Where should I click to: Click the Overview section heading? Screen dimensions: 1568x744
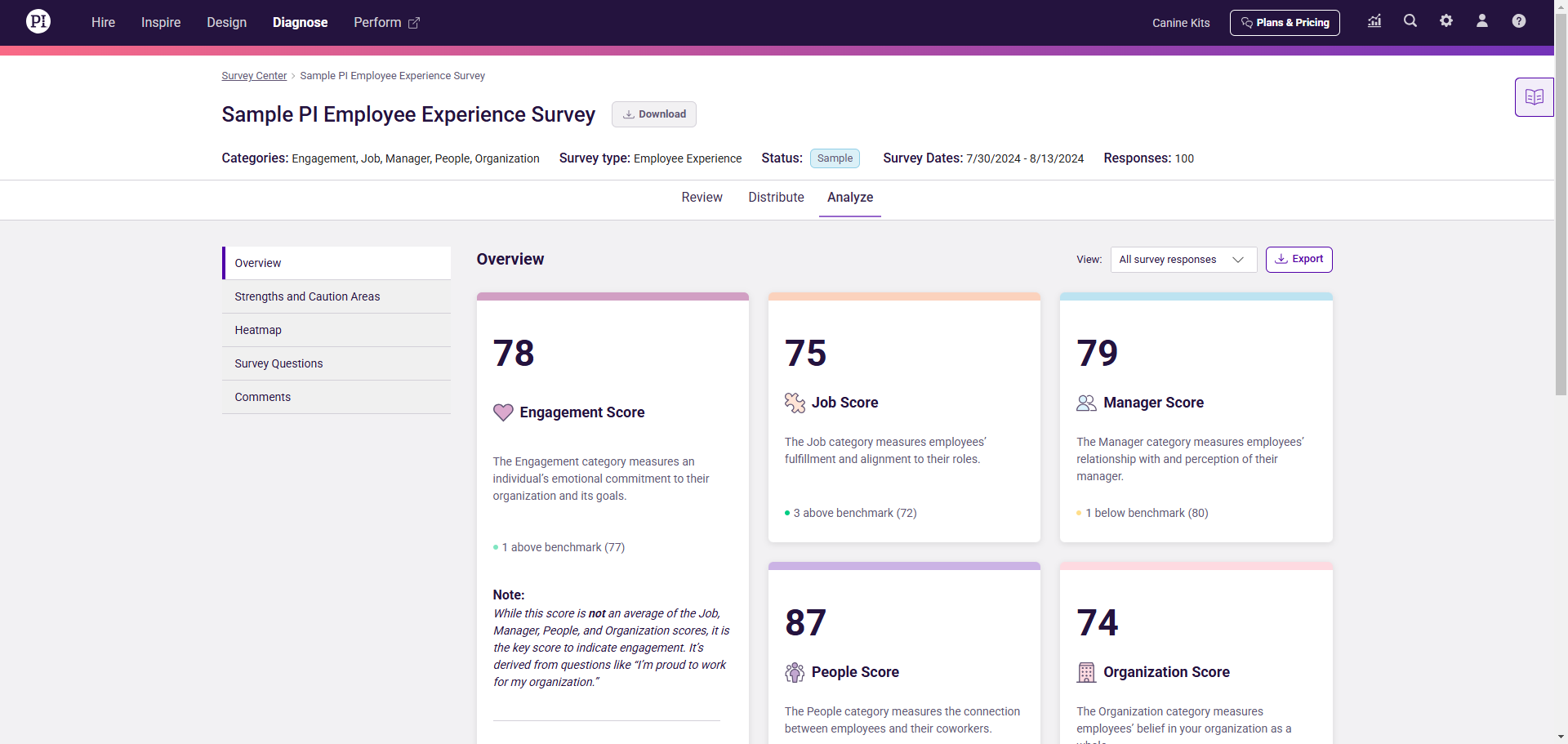(510, 259)
